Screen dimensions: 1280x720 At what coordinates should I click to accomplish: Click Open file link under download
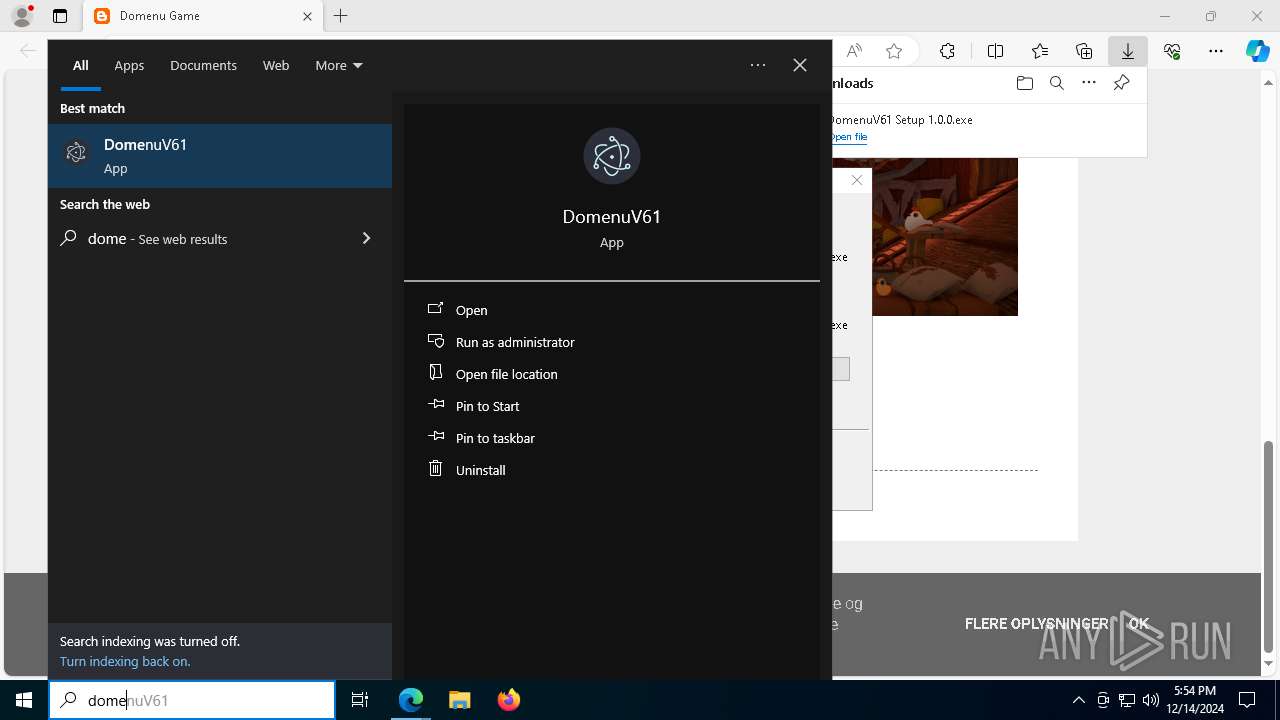pyautogui.click(x=849, y=137)
